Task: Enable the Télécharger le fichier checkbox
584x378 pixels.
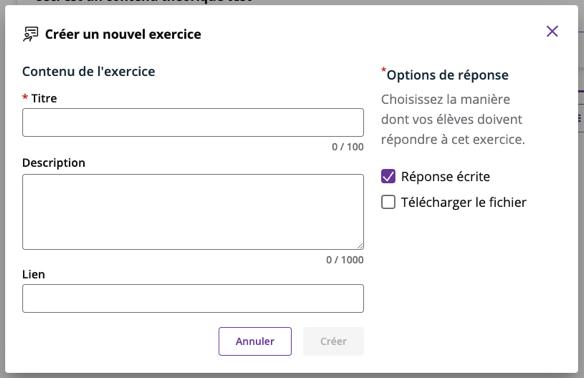Action: click(388, 202)
